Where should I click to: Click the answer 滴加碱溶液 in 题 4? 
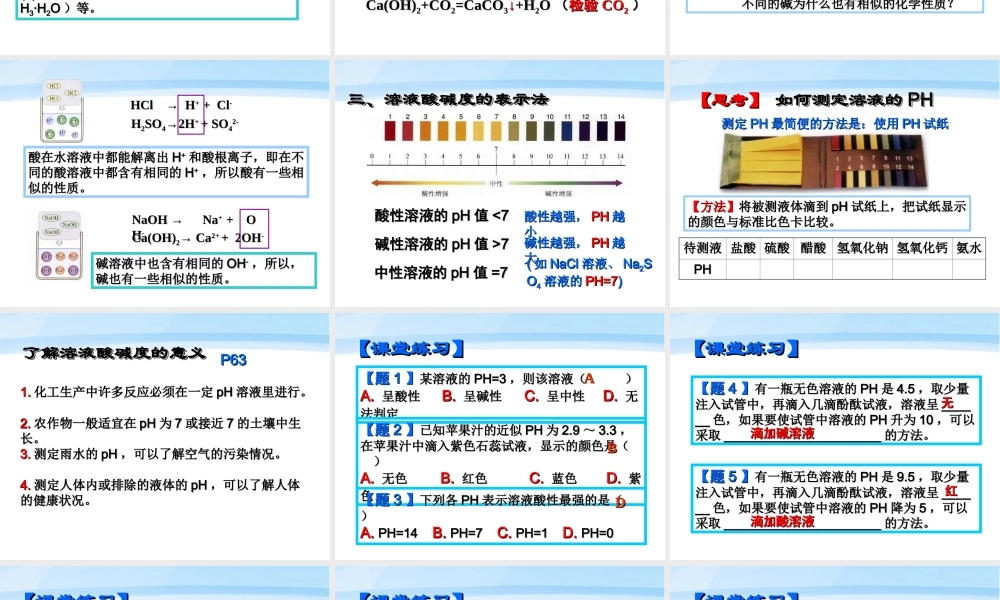click(783, 434)
